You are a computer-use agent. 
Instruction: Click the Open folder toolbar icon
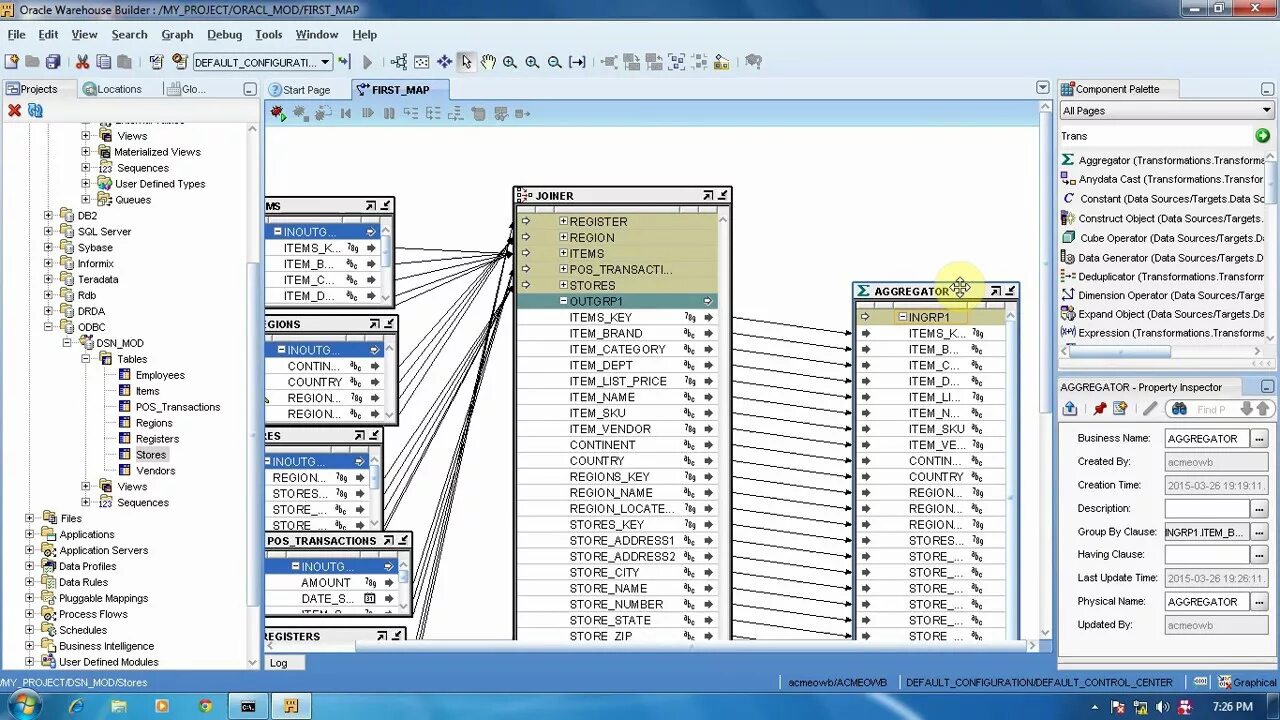(x=32, y=62)
